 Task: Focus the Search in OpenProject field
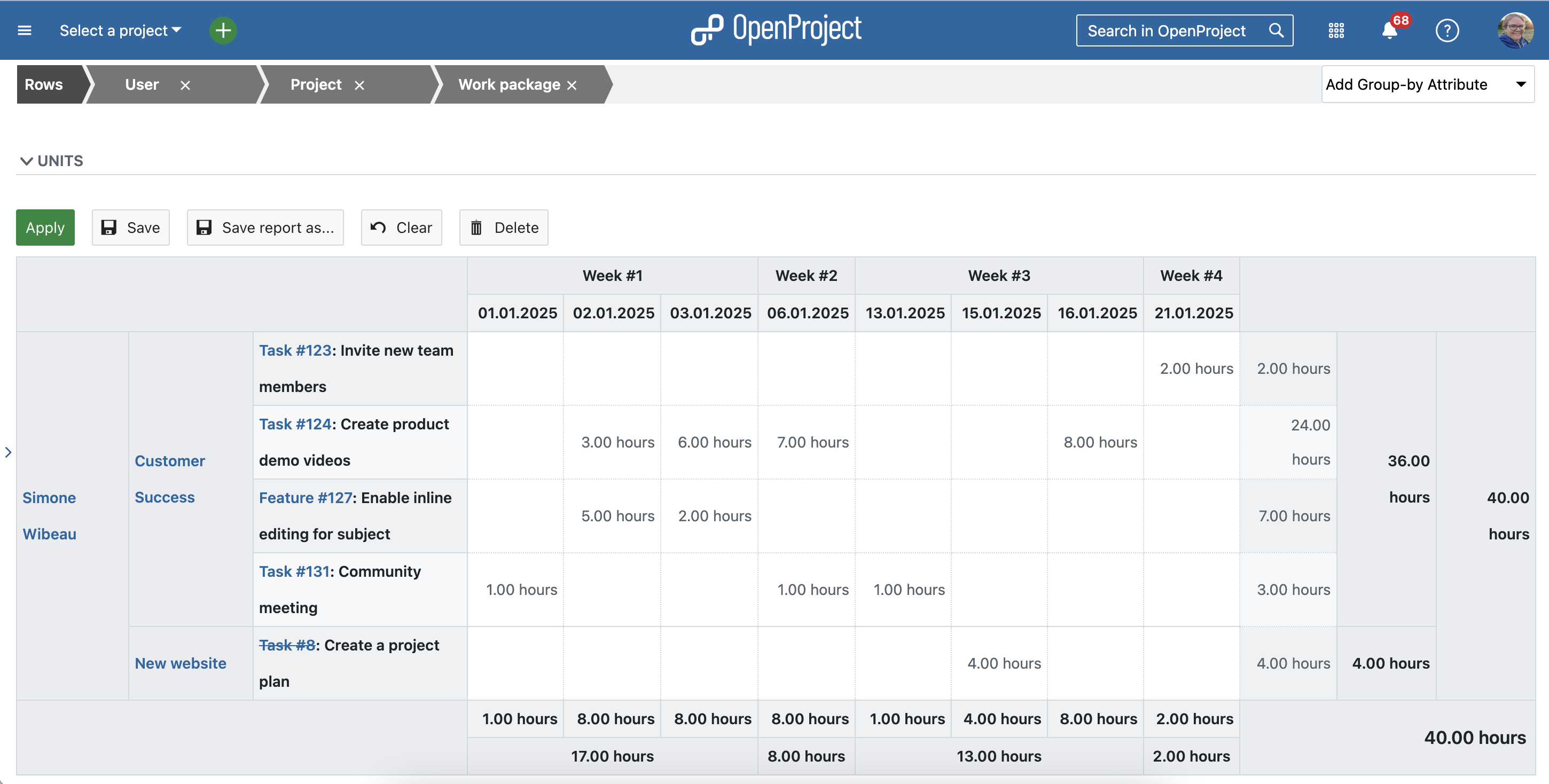1167,30
